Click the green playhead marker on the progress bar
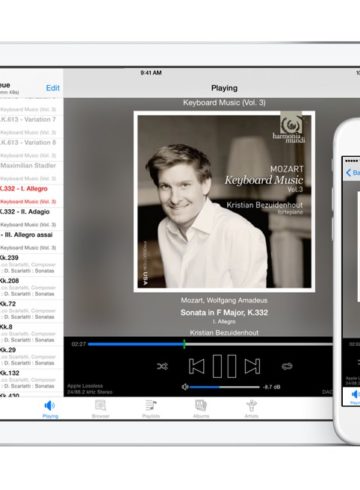Screen dimensions: 360x490 (184, 344)
